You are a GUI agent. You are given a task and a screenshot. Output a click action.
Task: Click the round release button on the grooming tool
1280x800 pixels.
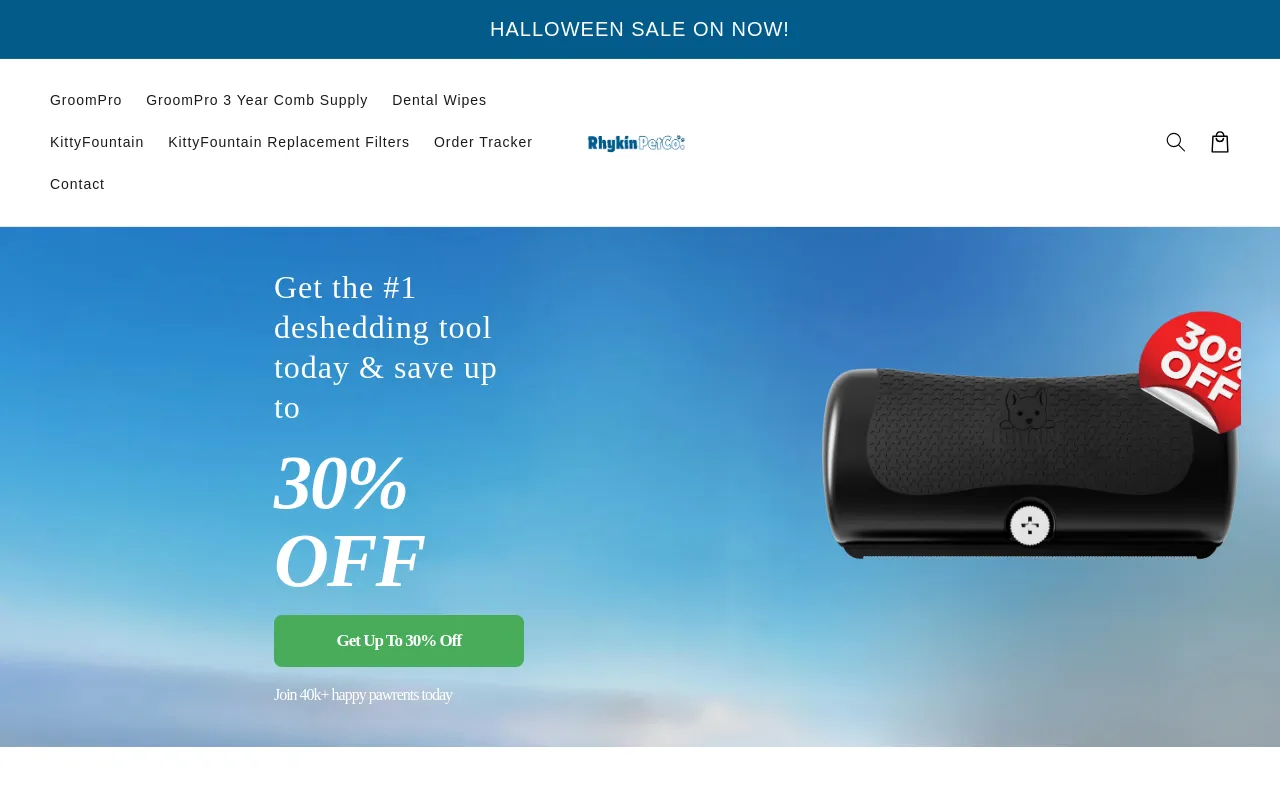[1029, 525]
